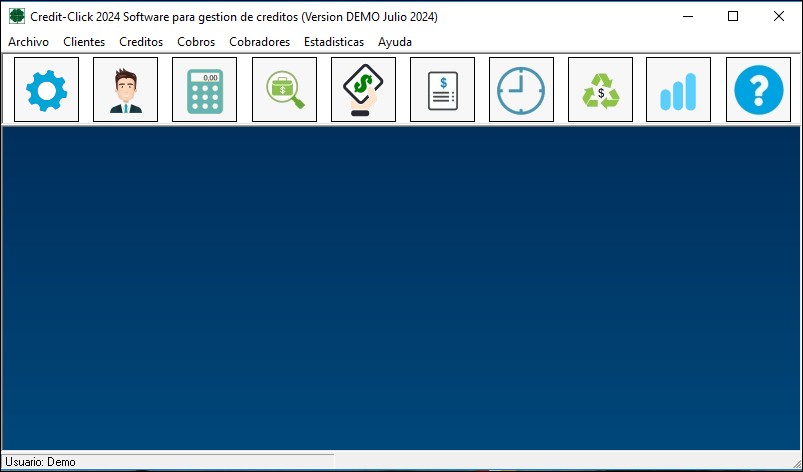Image resolution: width=803 pixels, height=472 pixels.
Task: Open settings with the blue gear icon
Action: click(x=46, y=90)
